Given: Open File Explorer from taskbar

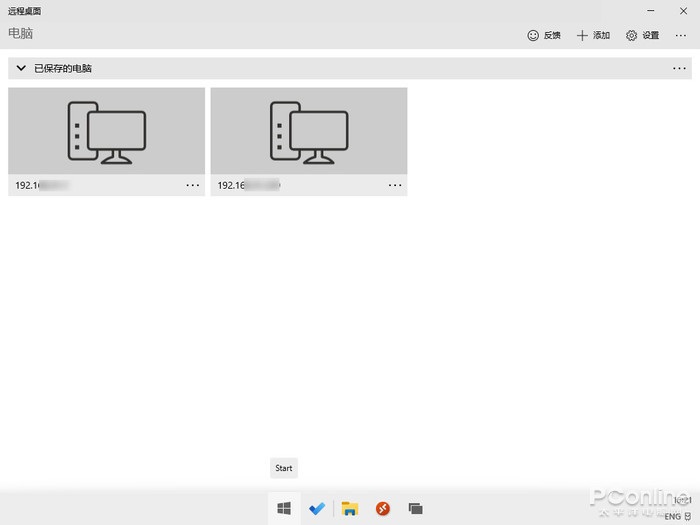Looking at the screenshot, I should (350, 508).
